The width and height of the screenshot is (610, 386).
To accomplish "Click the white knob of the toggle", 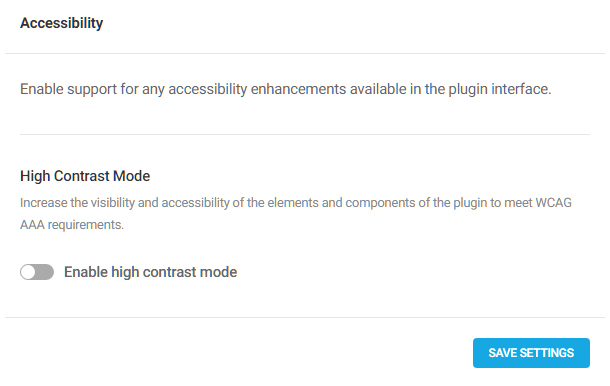I will click(x=28, y=272).
